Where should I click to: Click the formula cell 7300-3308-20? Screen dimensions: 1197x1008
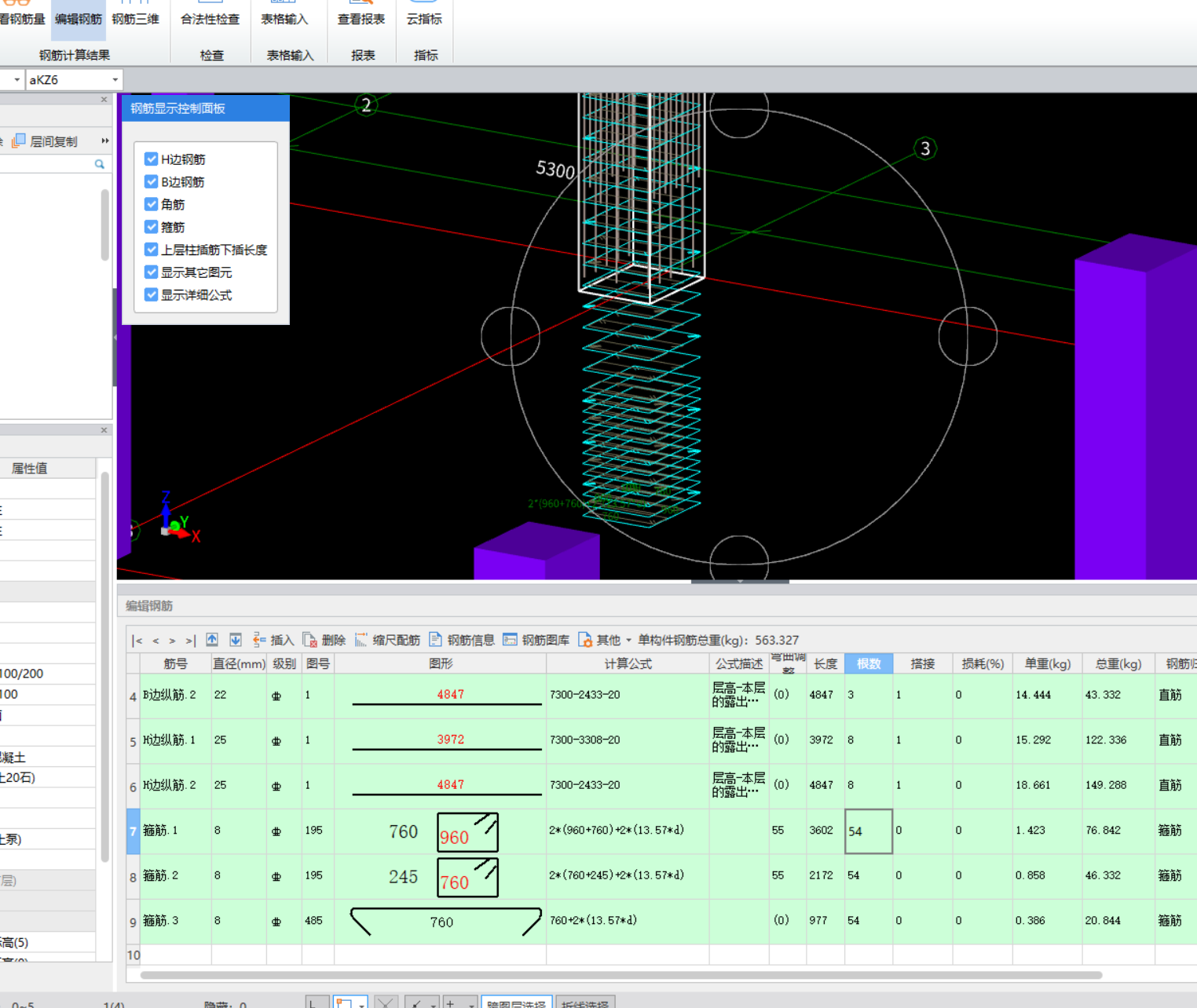pyautogui.click(x=628, y=740)
